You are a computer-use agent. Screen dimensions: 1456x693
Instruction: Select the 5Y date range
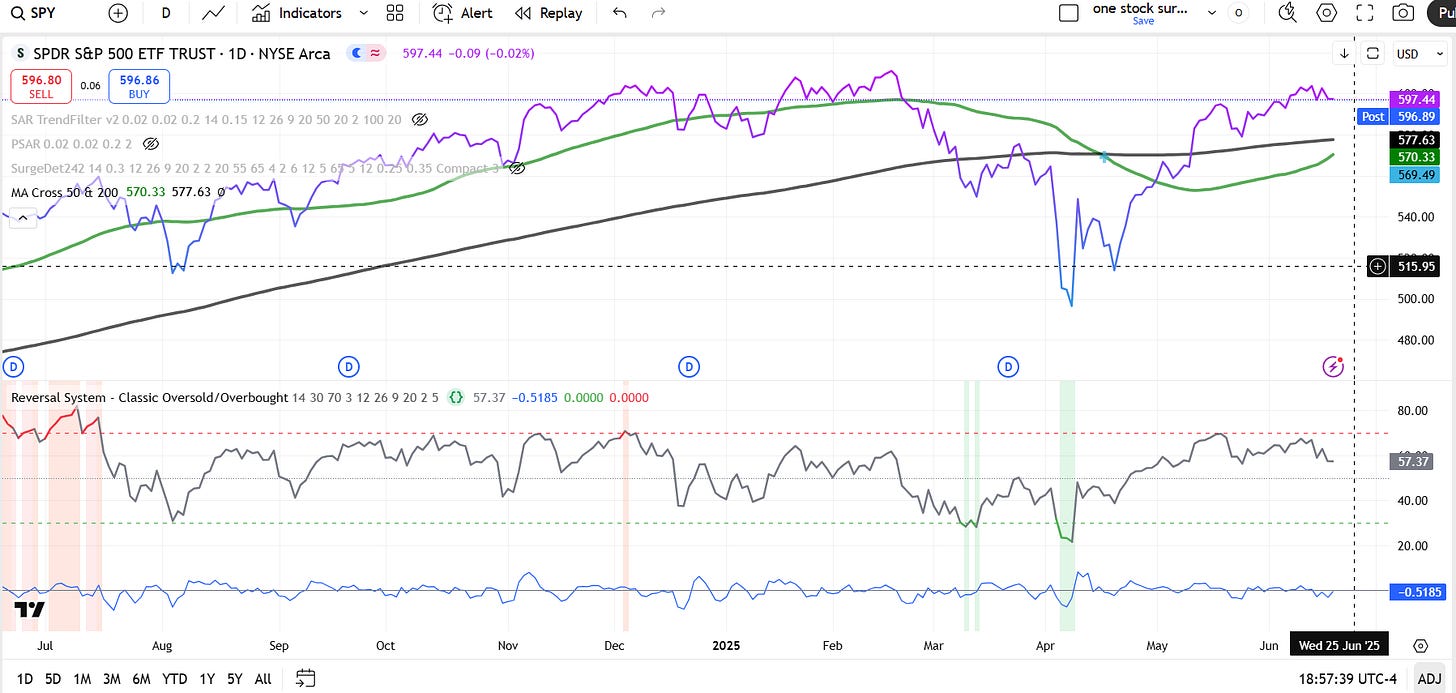point(234,679)
